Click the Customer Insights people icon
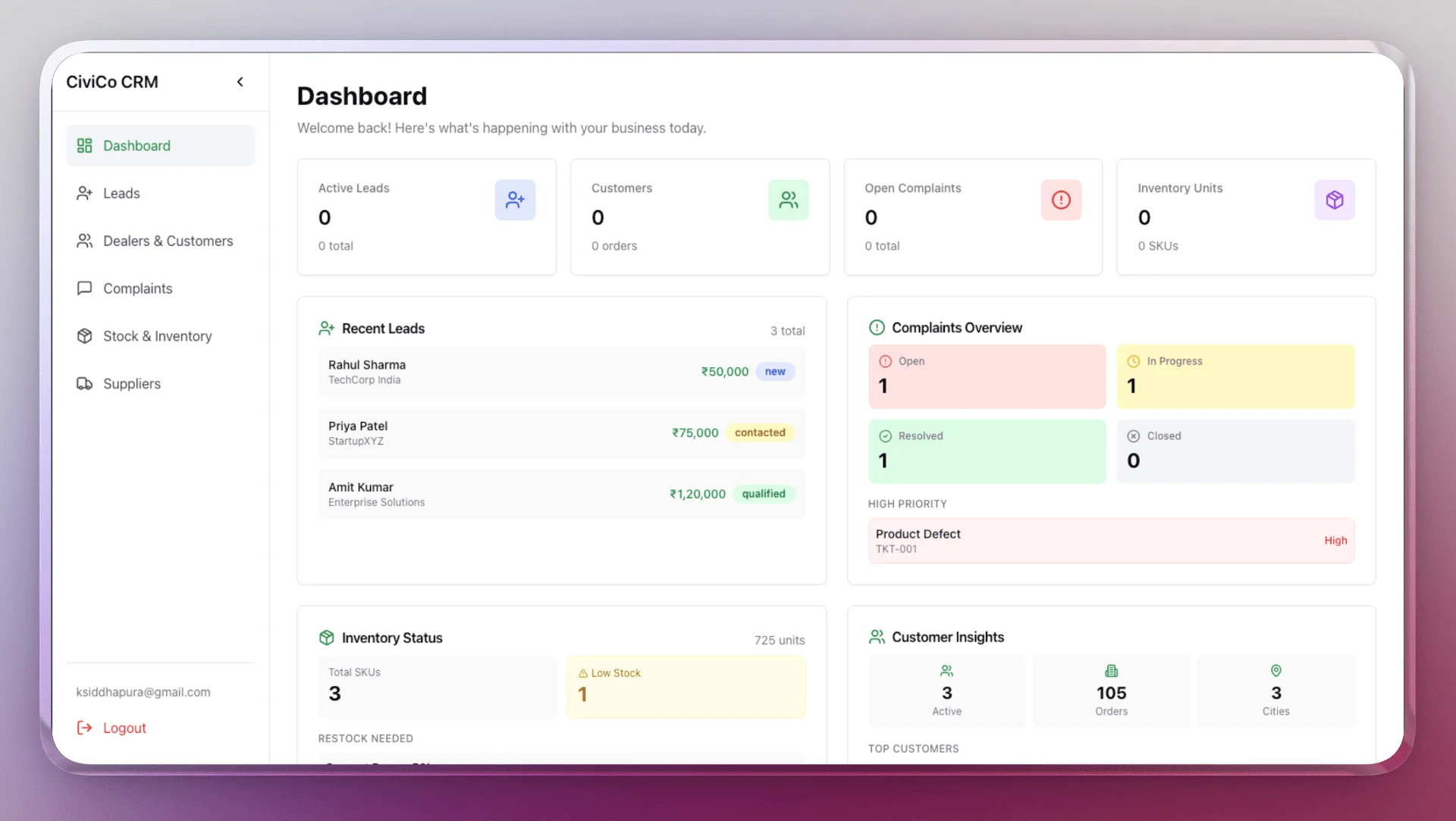This screenshot has height=821, width=1456. tap(877, 637)
